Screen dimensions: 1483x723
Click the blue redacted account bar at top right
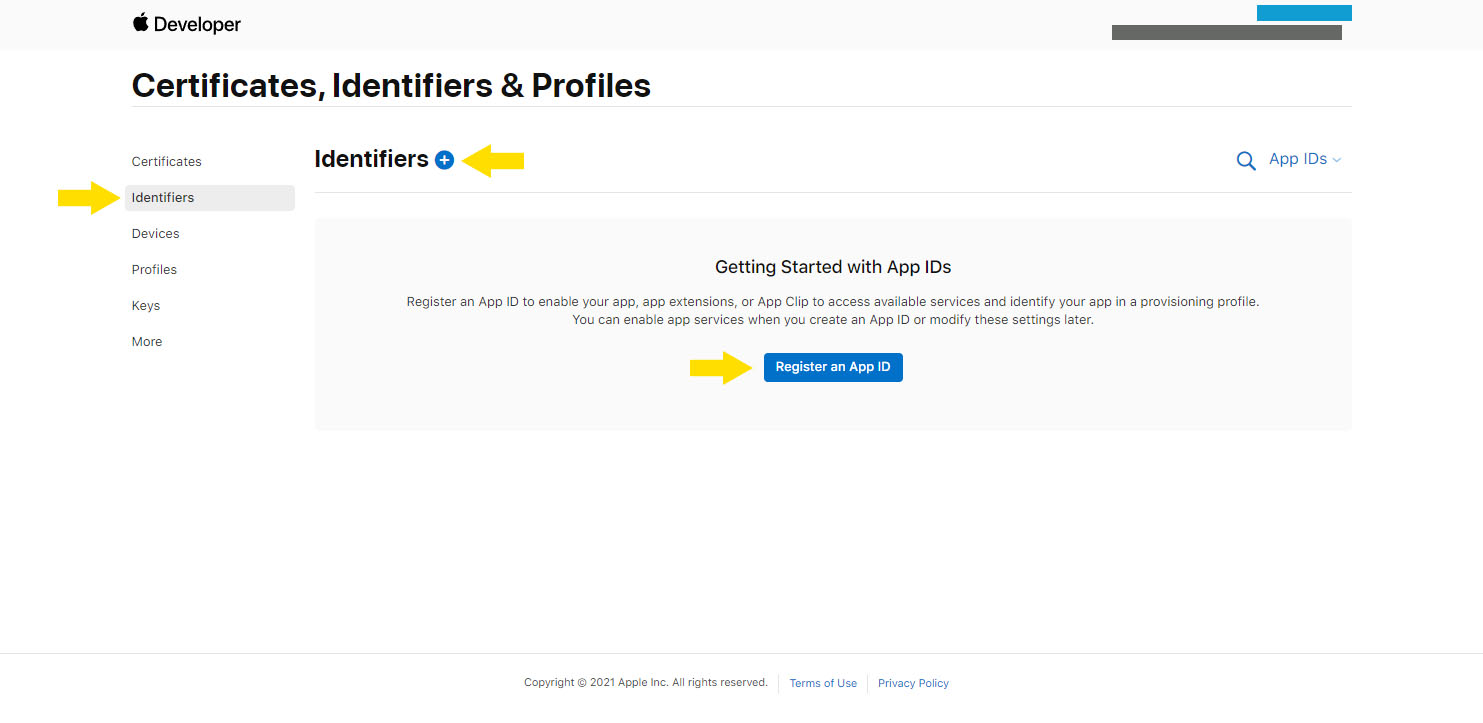[x=1304, y=13]
